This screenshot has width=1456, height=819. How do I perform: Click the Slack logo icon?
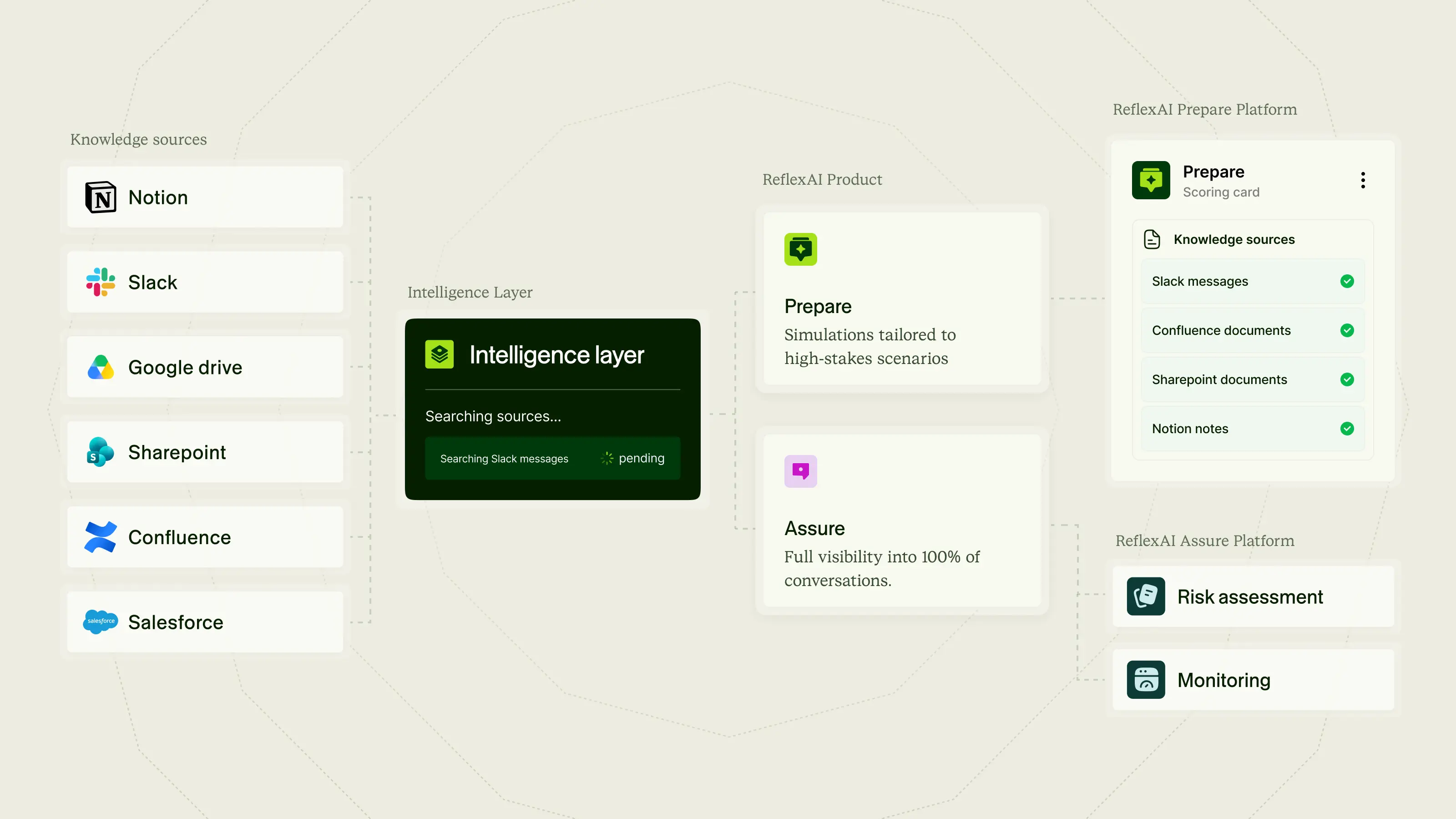101,282
